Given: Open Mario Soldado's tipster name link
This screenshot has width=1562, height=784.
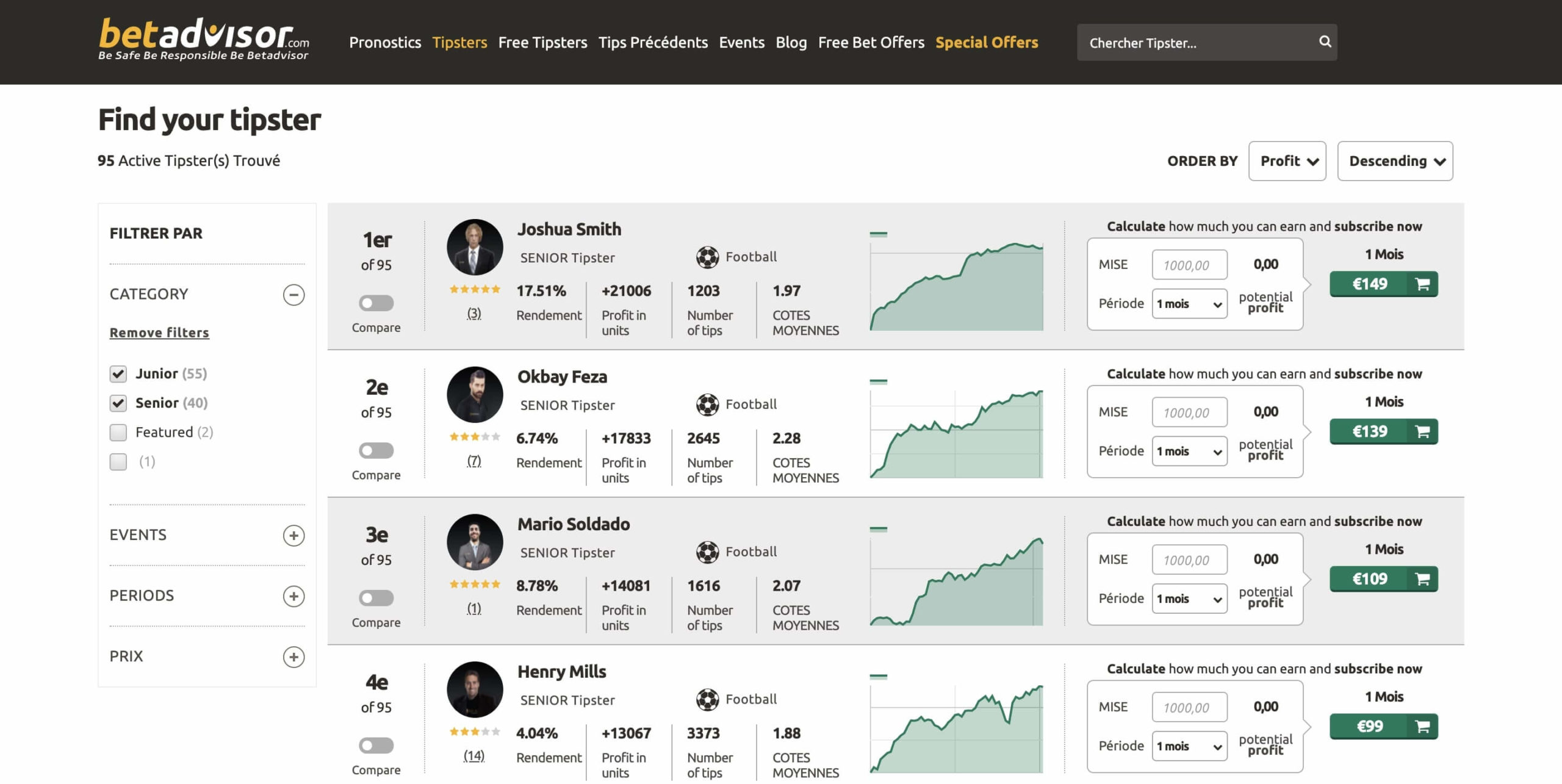Looking at the screenshot, I should click(x=574, y=525).
